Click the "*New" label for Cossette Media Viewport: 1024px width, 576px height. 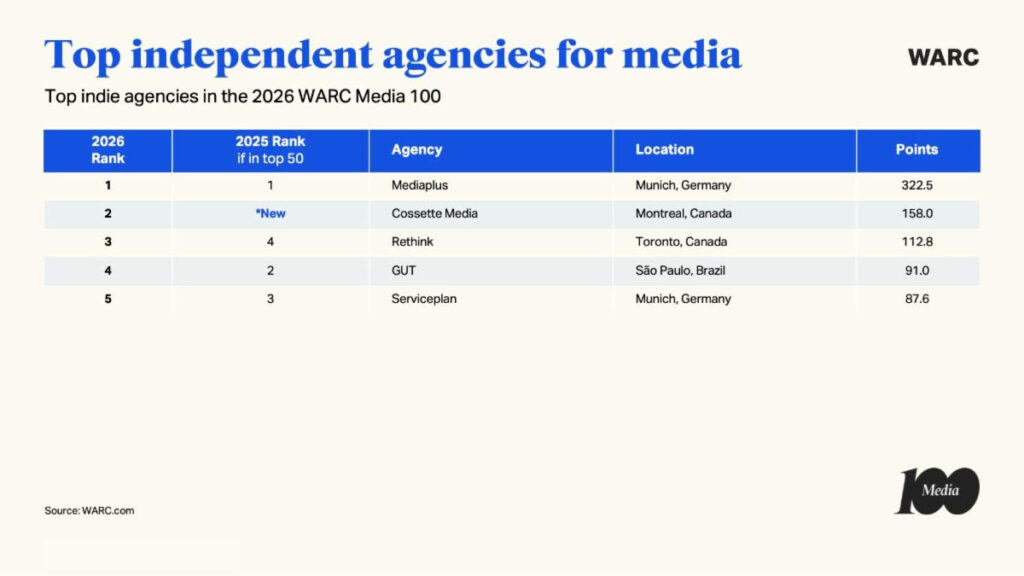coord(270,213)
